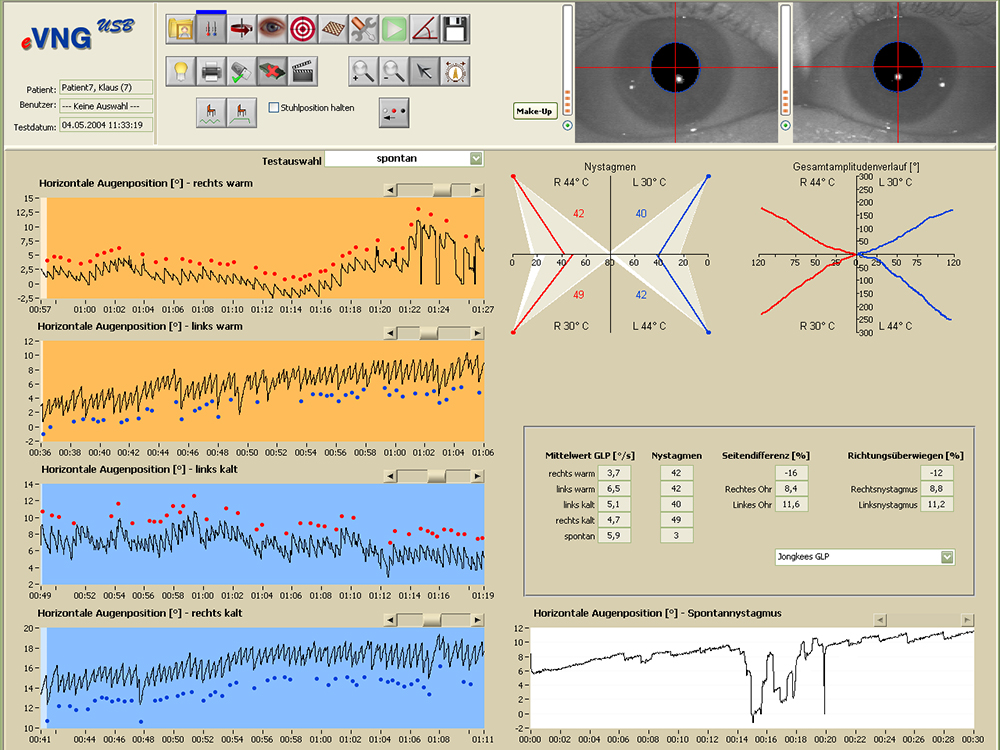Select the zoom in magnifier icon
Image resolution: width=1000 pixels, height=750 pixels.
tap(363, 70)
